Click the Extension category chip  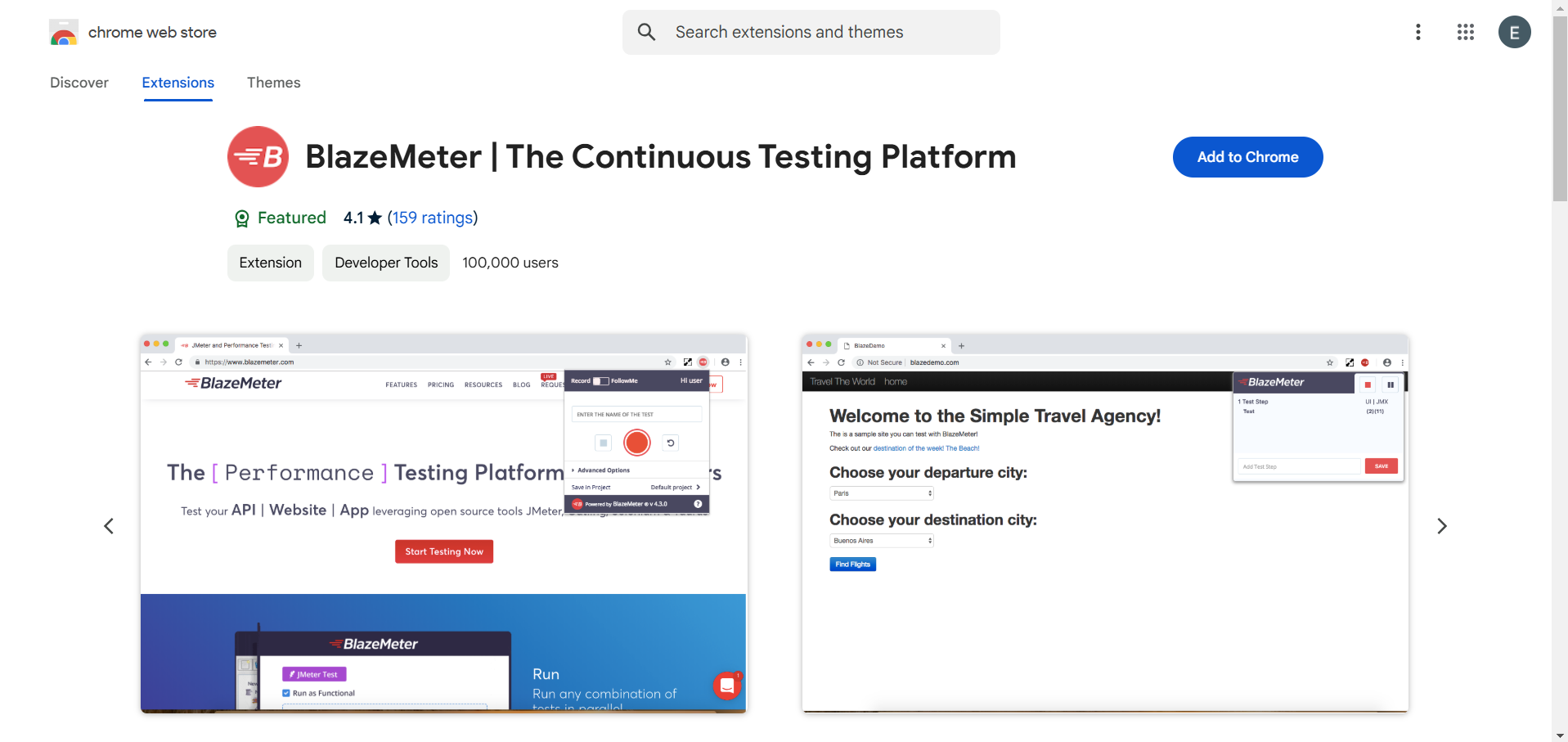coord(271,263)
